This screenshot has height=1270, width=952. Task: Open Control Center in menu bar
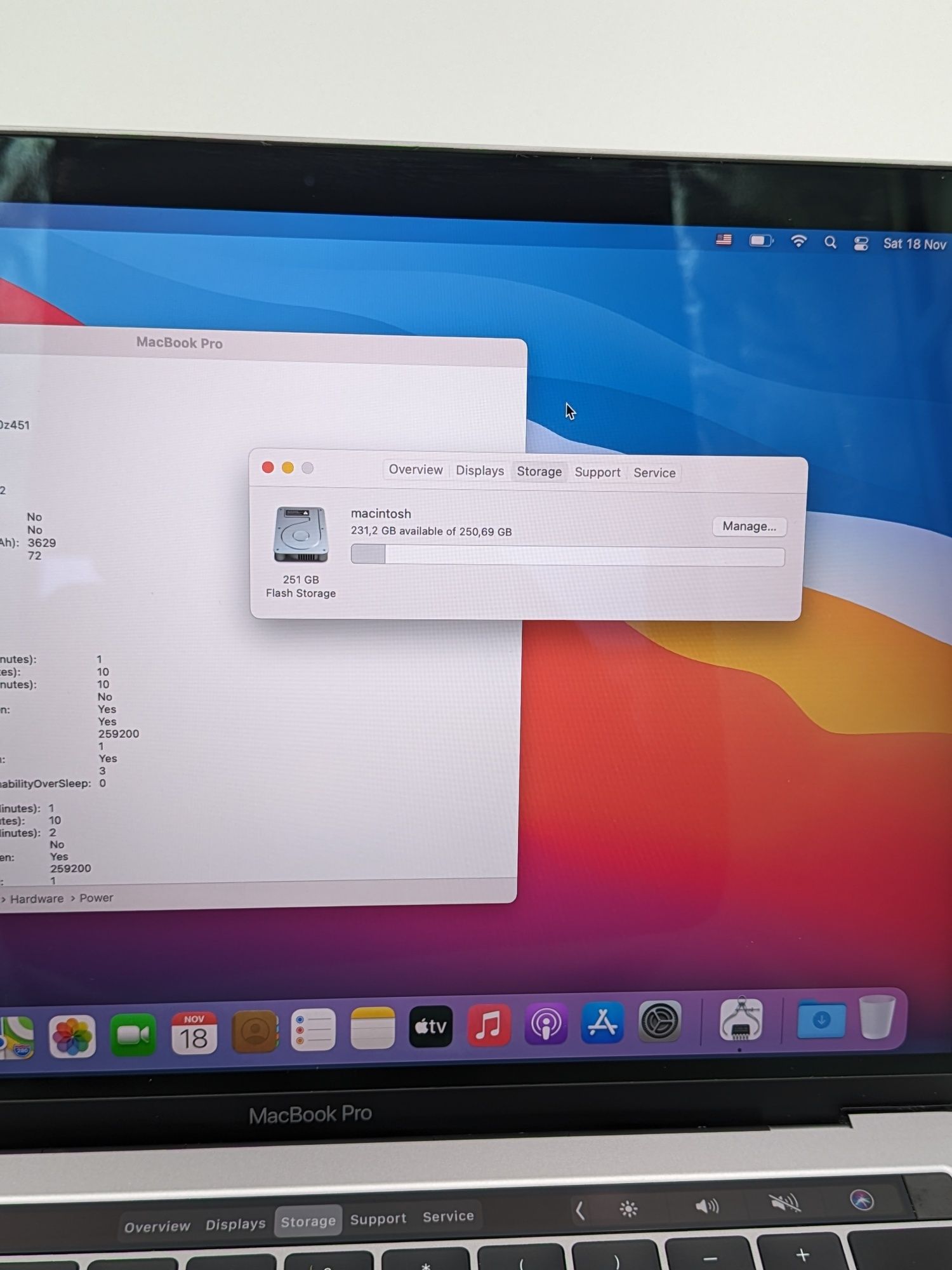tap(861, 243)
